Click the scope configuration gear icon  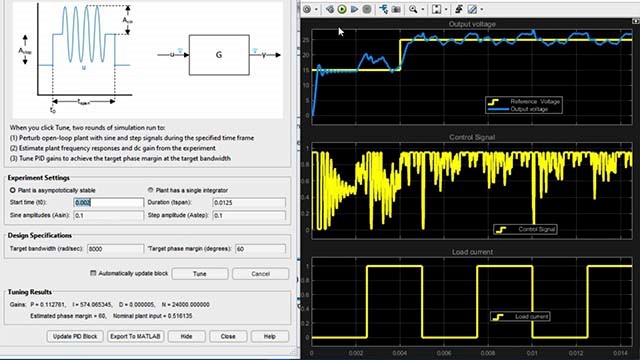click(307, 9)
